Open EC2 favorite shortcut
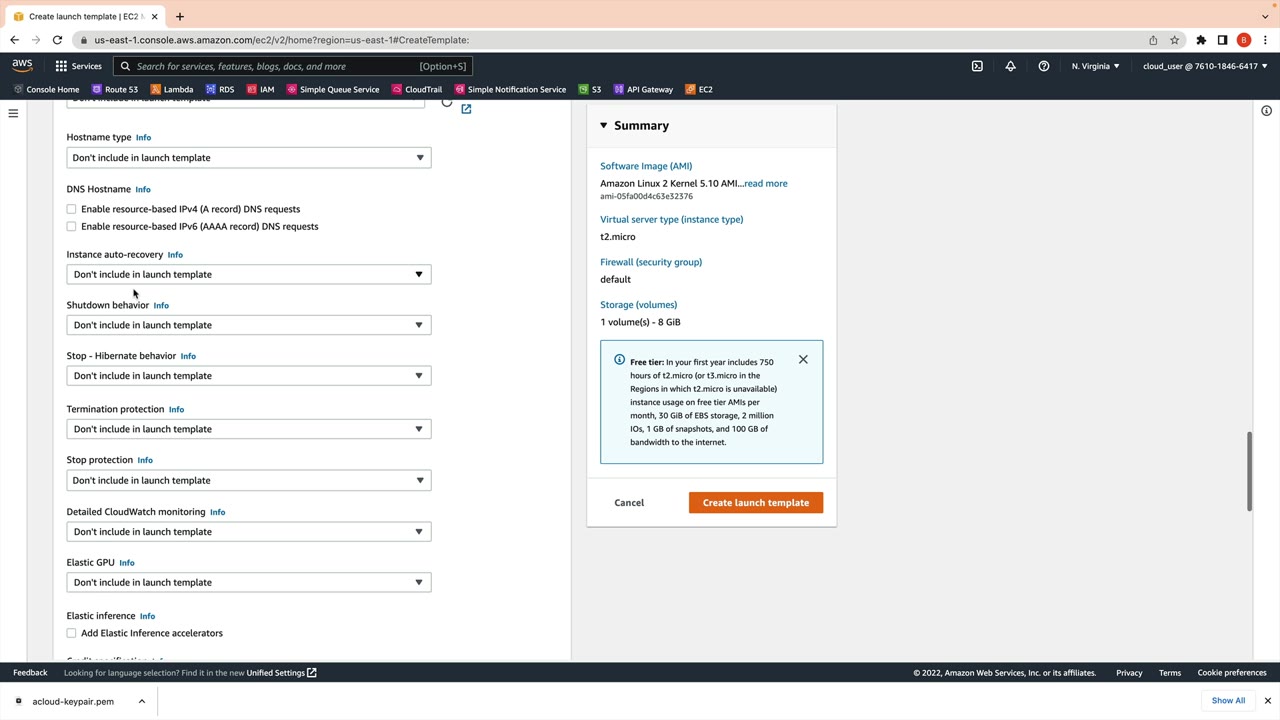This screenshot has width=1280, height=720. click(699, 89)
